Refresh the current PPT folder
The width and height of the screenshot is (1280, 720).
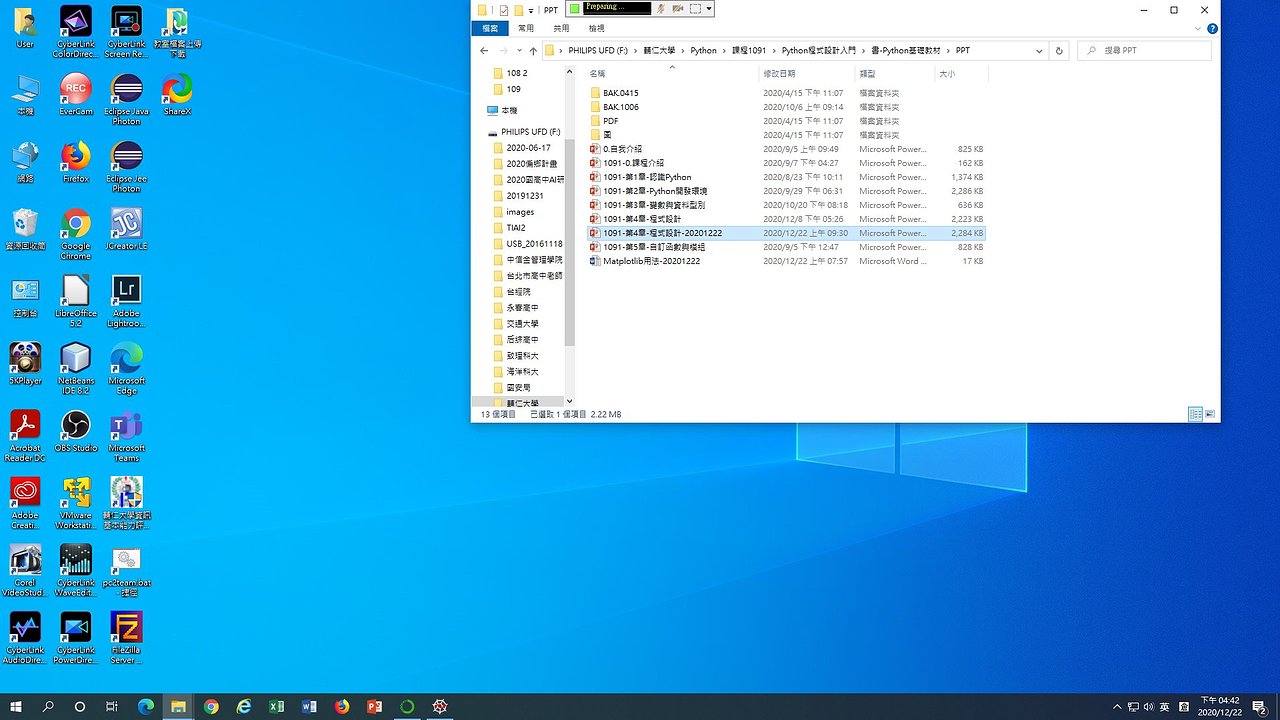tap(1060, 50)
